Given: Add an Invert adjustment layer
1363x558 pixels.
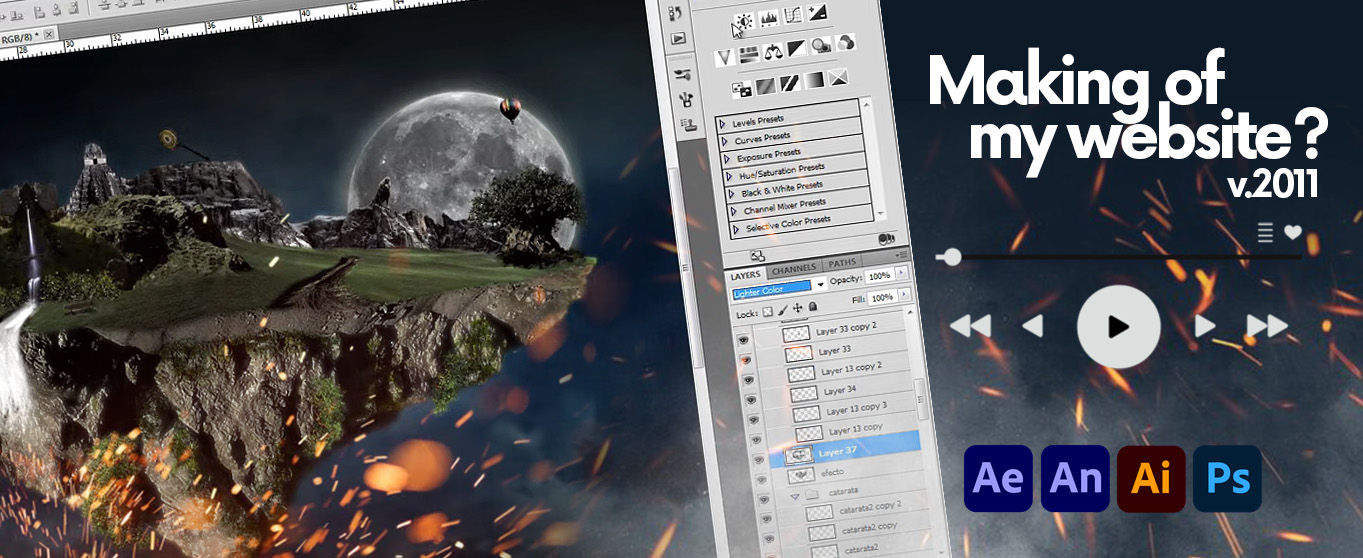Looking at the screenshot, I should (742, 89).
